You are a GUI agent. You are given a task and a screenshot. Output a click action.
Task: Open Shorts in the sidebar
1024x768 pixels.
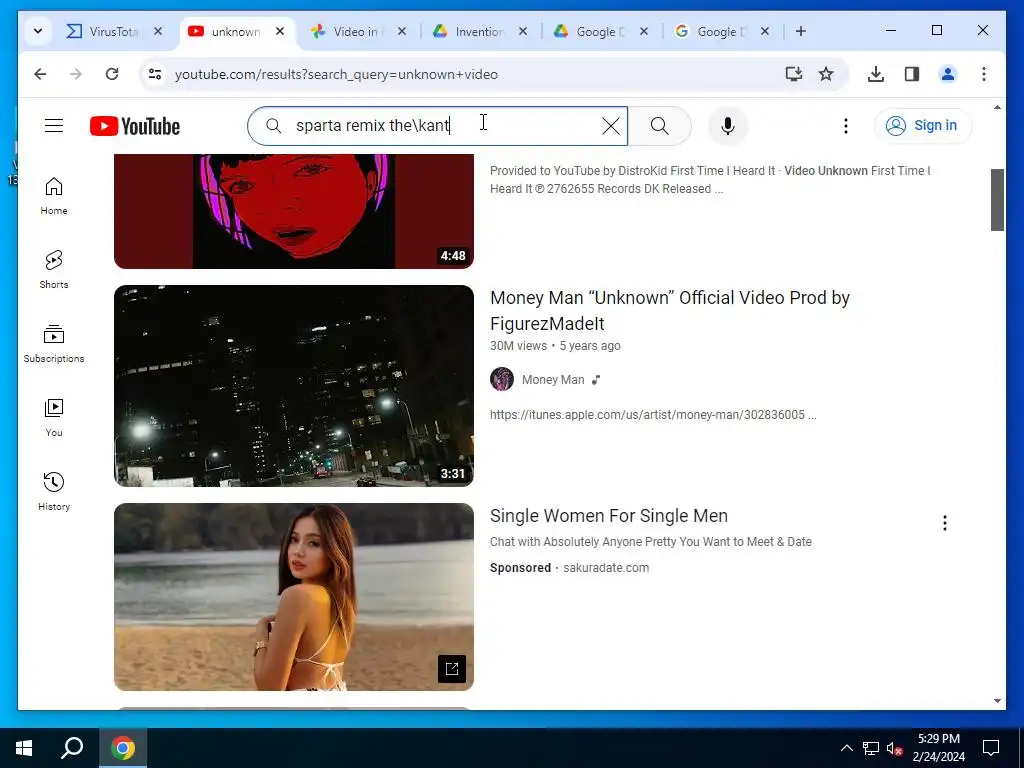(54, 270)
